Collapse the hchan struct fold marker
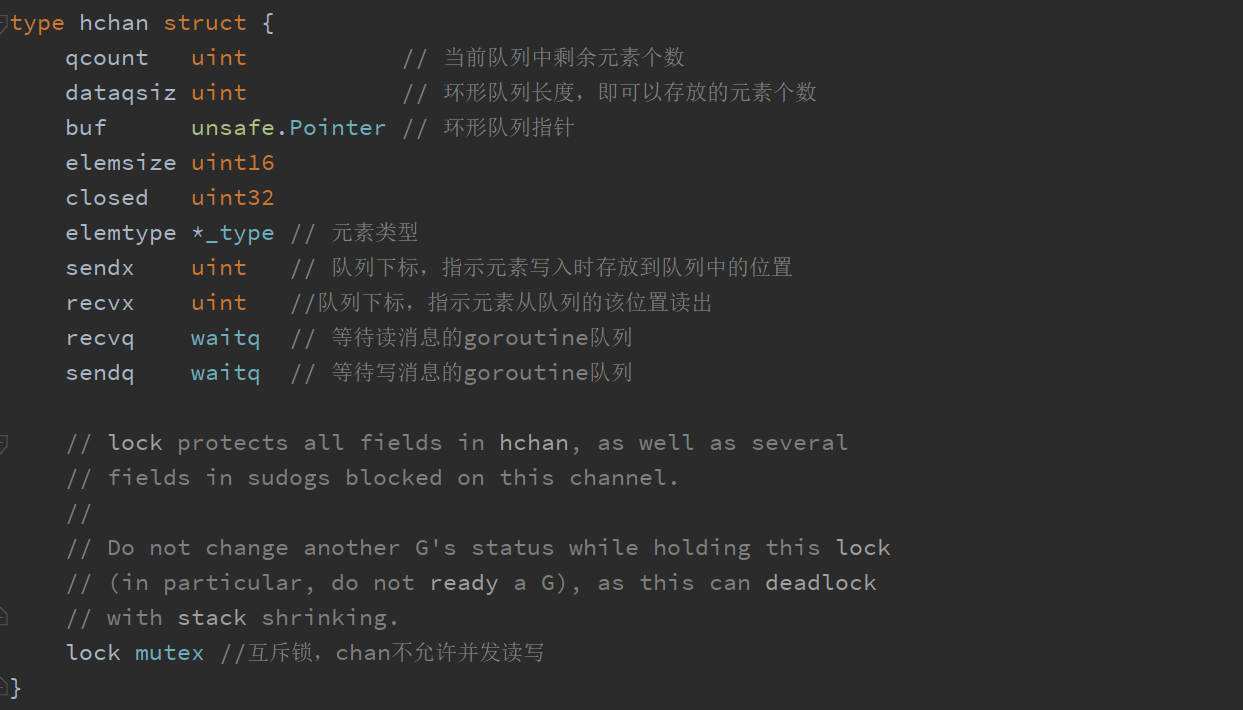 point(4,23)
